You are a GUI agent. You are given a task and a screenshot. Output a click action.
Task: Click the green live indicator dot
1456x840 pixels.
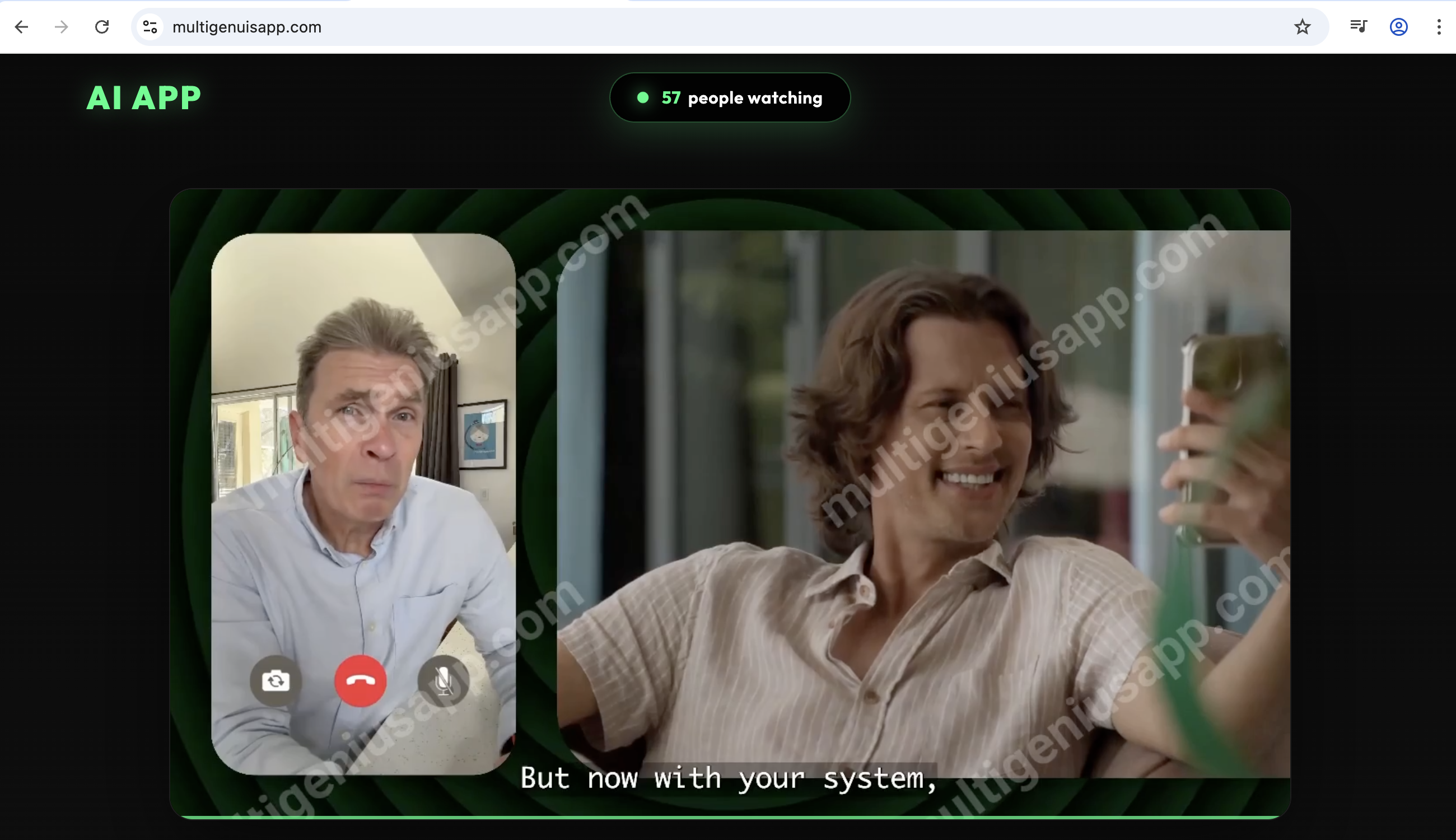coord(643,97)
